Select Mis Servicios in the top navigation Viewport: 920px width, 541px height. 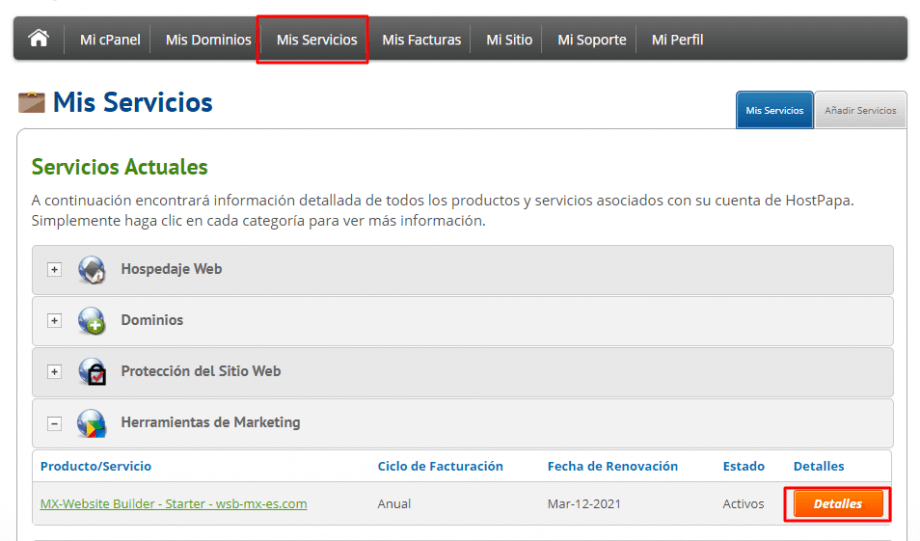[317, 40]
